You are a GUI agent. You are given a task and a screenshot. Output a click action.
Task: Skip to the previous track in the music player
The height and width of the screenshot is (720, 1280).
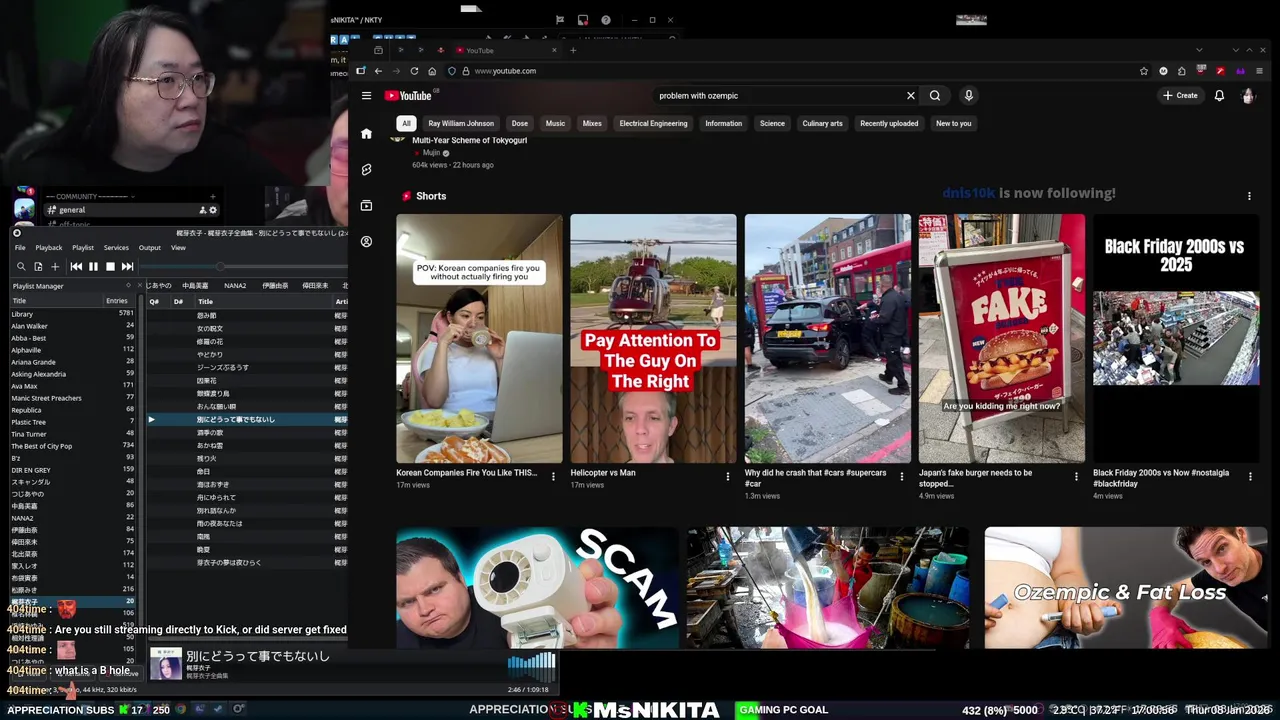coord(76,266)
